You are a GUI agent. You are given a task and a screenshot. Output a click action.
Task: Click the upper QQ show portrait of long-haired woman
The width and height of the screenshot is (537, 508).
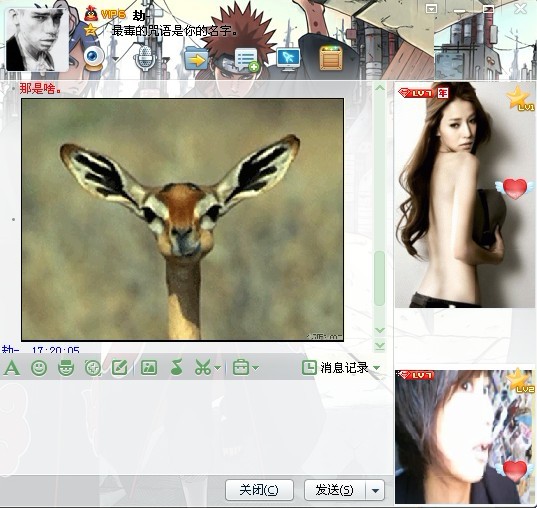click(464, 195)
